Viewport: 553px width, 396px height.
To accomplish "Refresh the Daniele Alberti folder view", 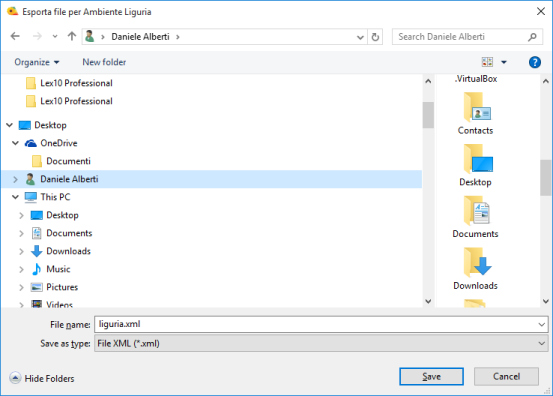I will (x=375, y=37).
